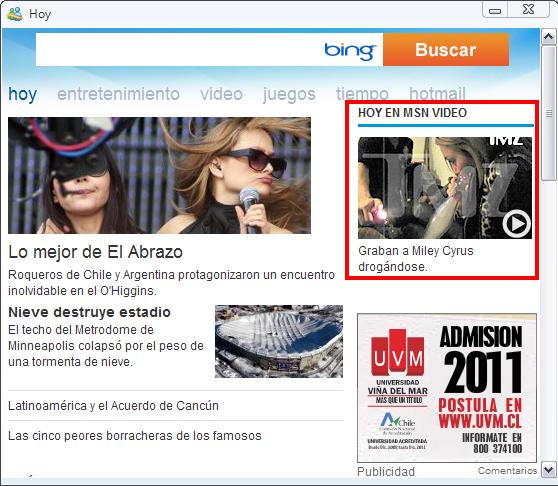Go to the tiempo tab
This screenshot has height=486, width=558.
362,94
